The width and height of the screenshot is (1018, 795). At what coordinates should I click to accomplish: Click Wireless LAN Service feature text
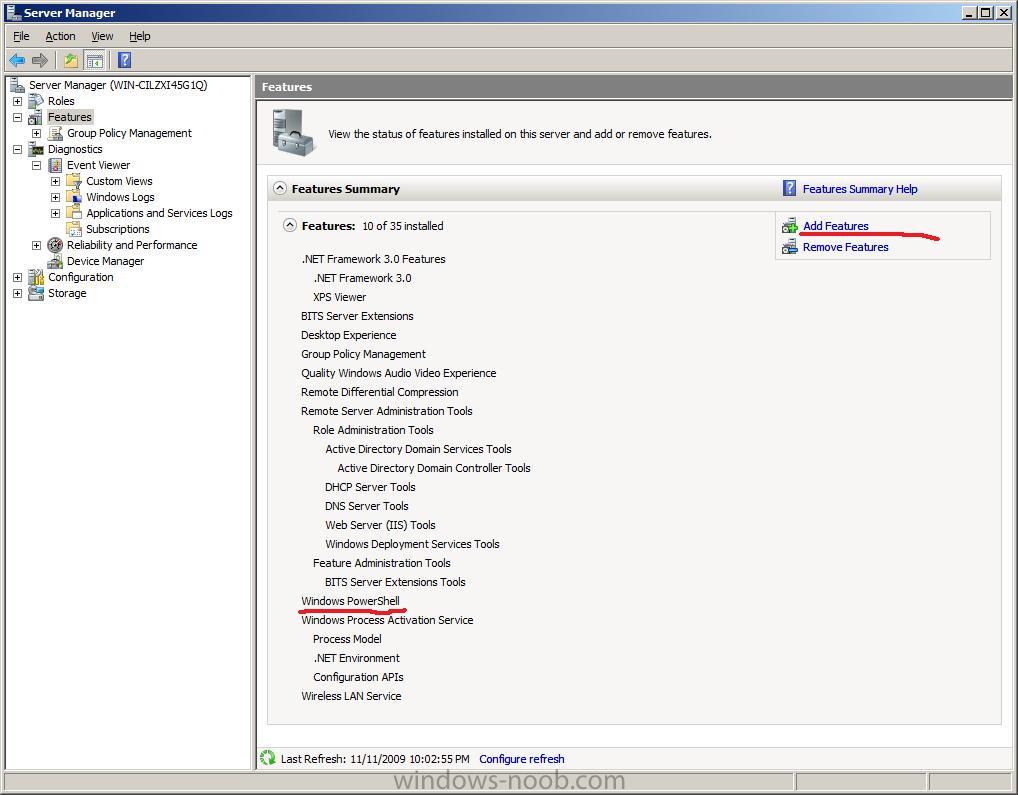point(351,696)
